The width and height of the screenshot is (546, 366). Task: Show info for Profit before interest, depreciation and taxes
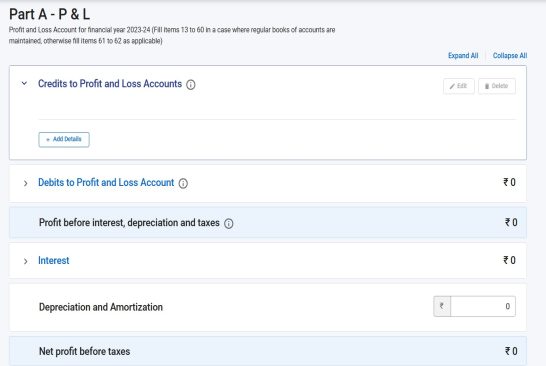(x=228, y=224)
